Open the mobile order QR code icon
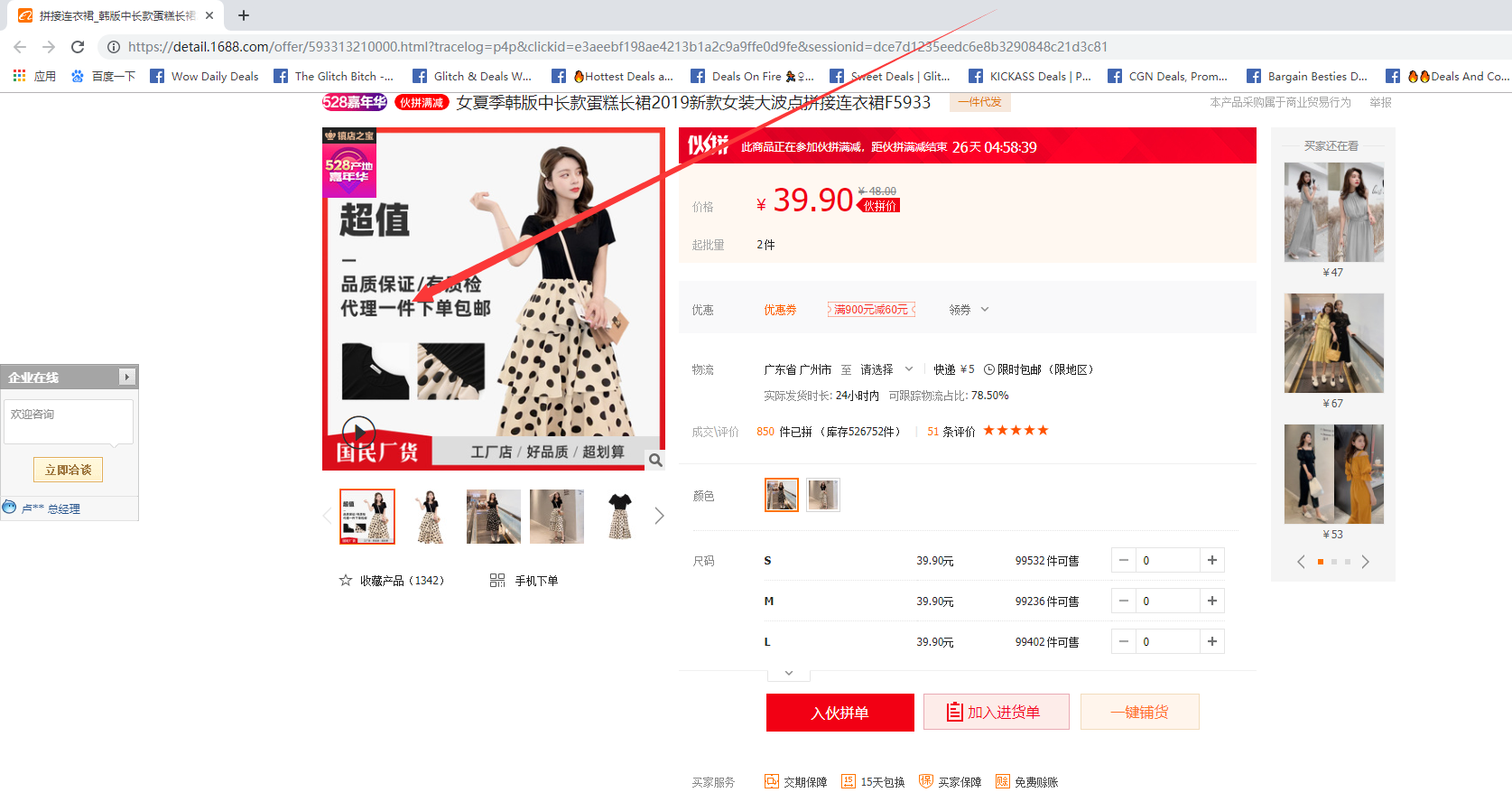The image size is (1512, 802). point(497,581)
